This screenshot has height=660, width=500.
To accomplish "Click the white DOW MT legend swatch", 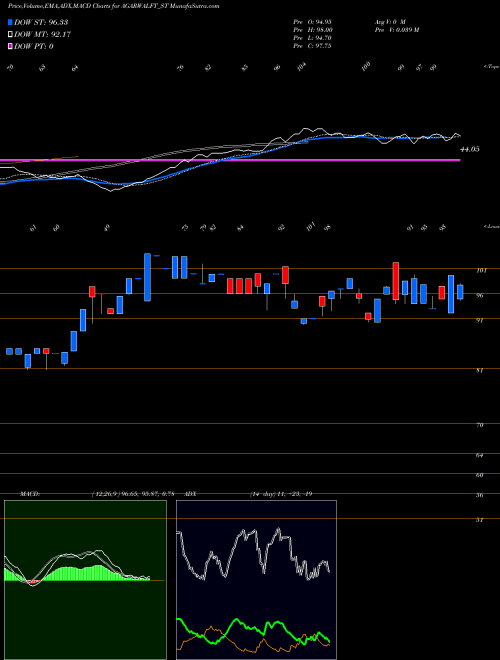I will (10, 35).
